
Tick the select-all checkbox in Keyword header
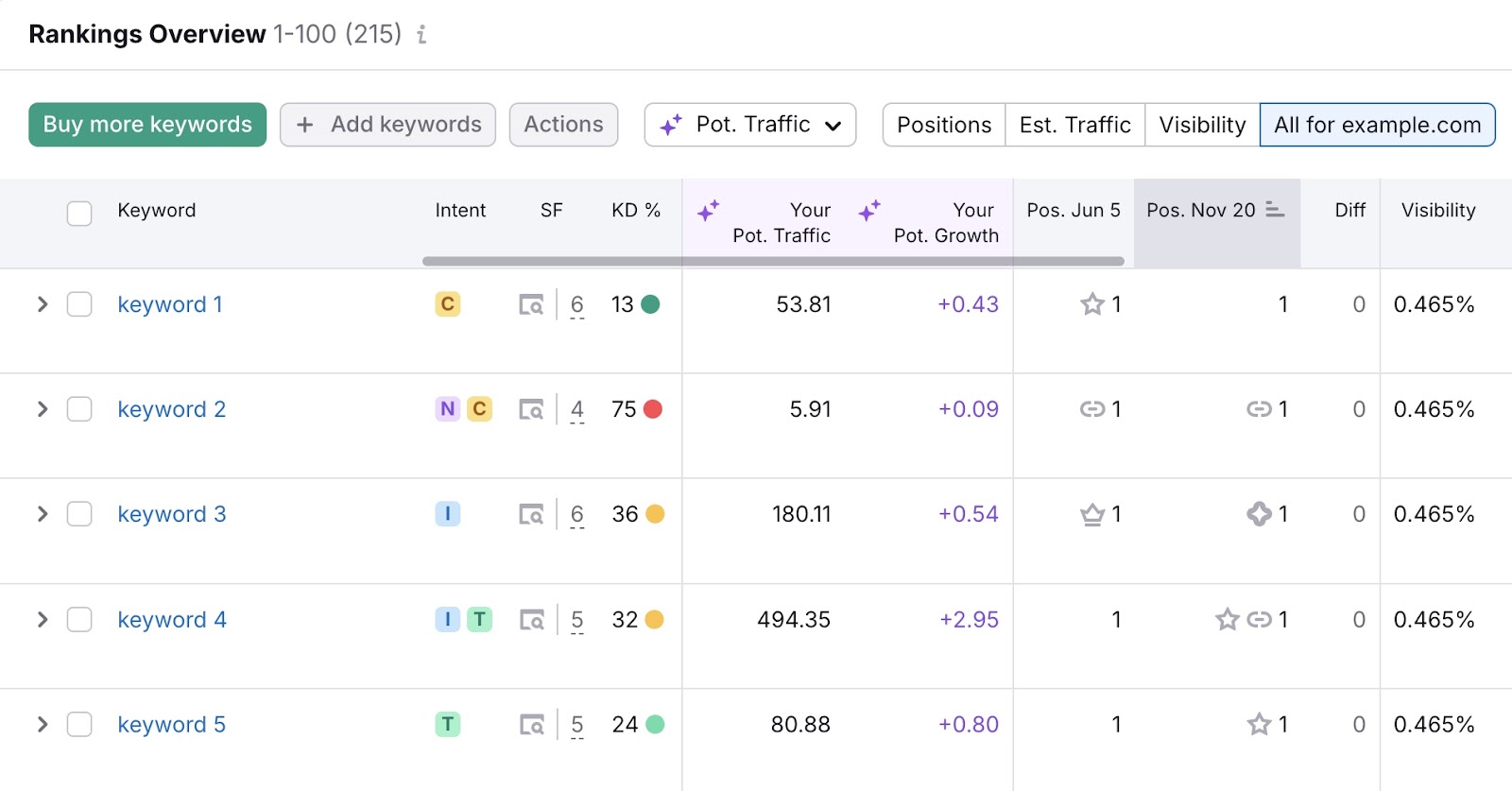pos(79,213)
